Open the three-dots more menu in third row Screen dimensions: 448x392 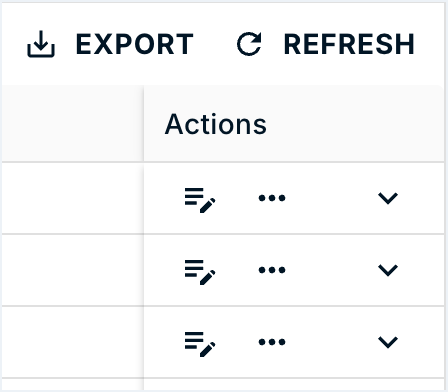point(272,342)
